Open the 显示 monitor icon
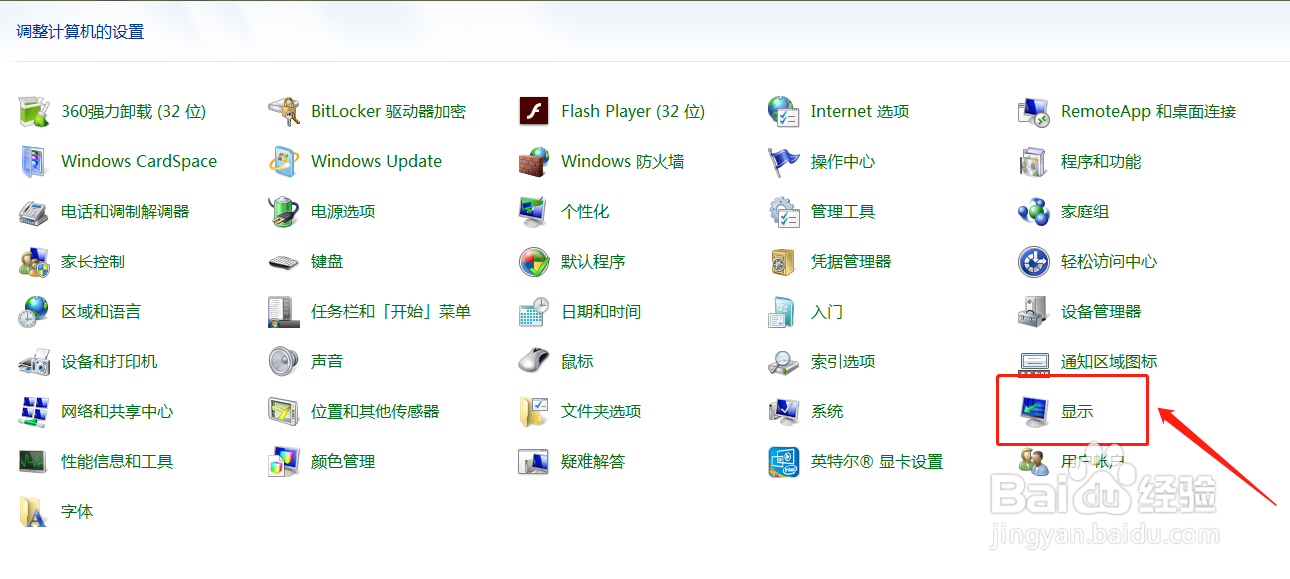The height and width of the screenshot is (579, 1290). point(1033,412)
